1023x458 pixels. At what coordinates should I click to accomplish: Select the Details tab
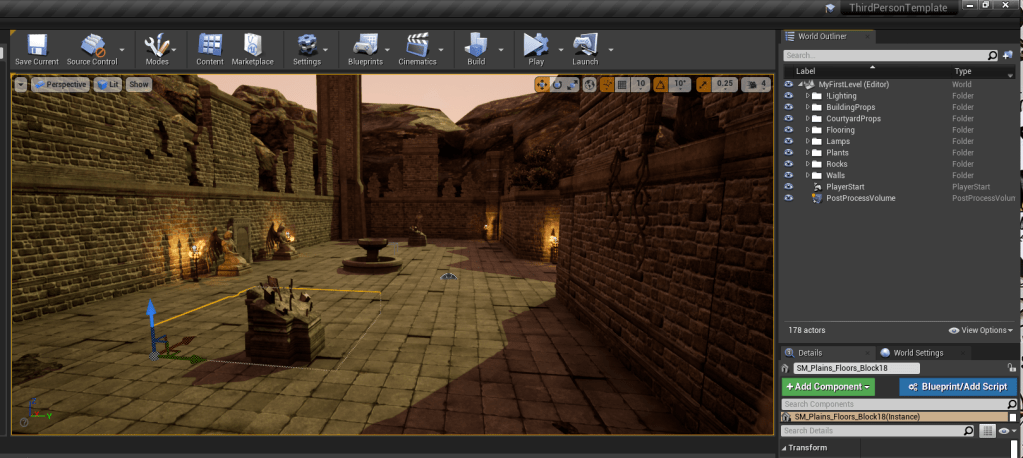(810, 353)
